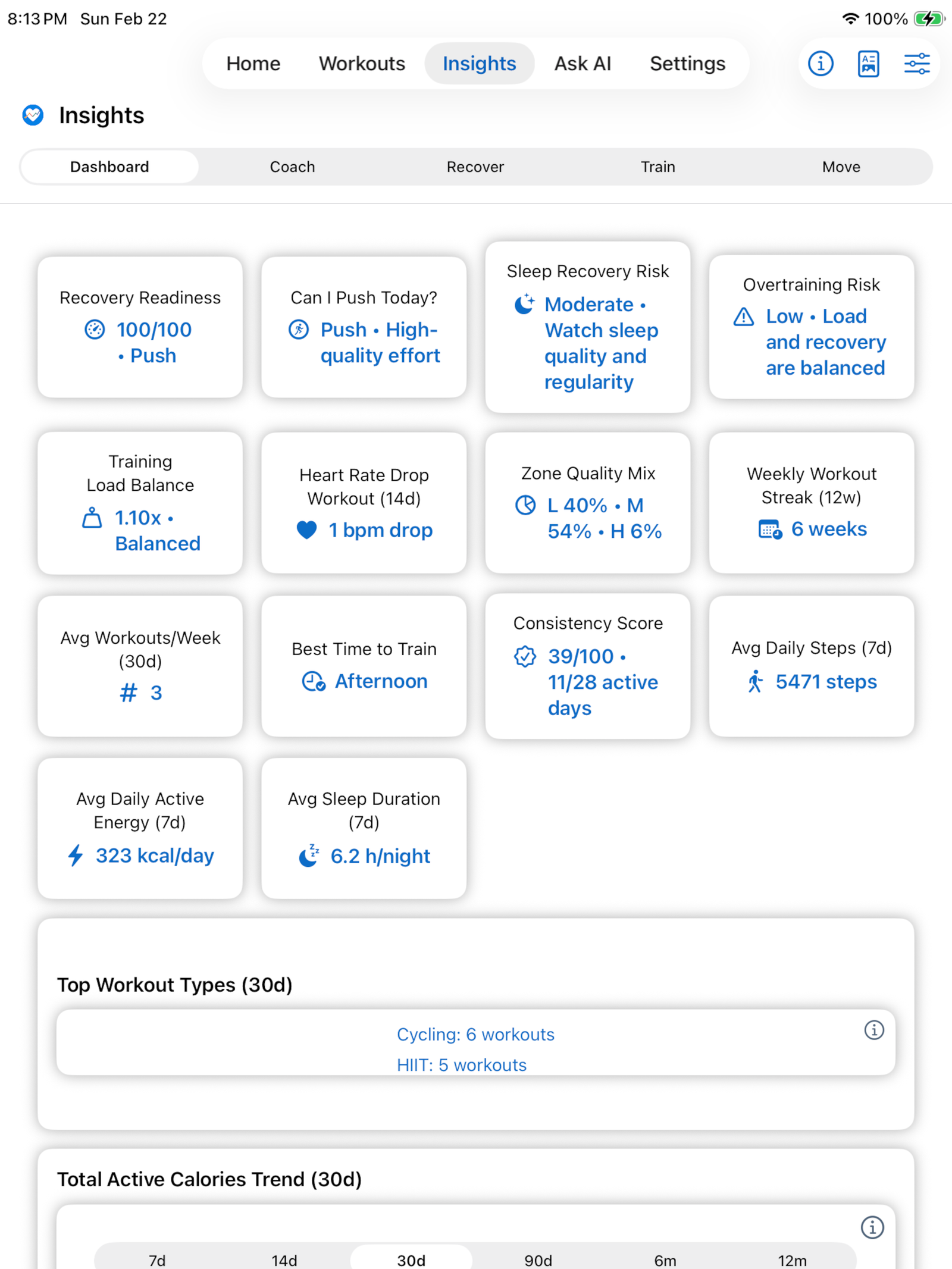Switch to the Coach tab
This screenshot has width=952, height=1269.
tap(292, 167)
